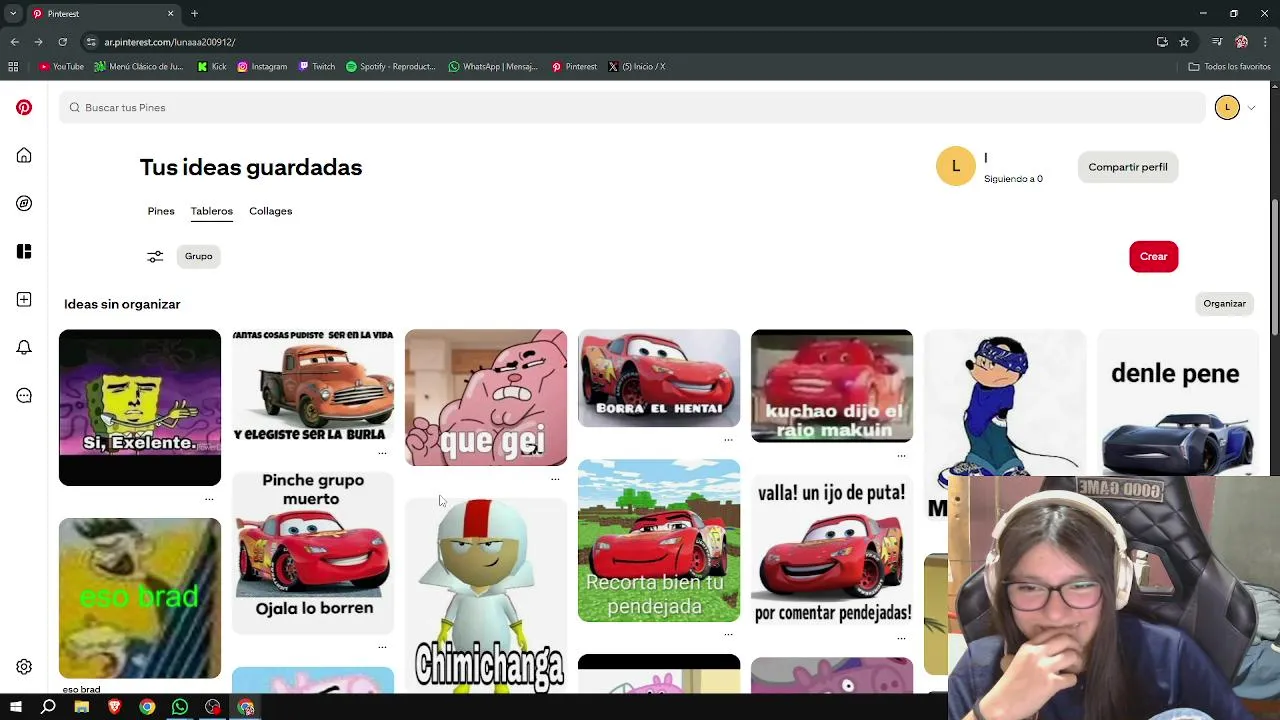
Task: Go back in browser history
Action: click(x=14, y=42)
